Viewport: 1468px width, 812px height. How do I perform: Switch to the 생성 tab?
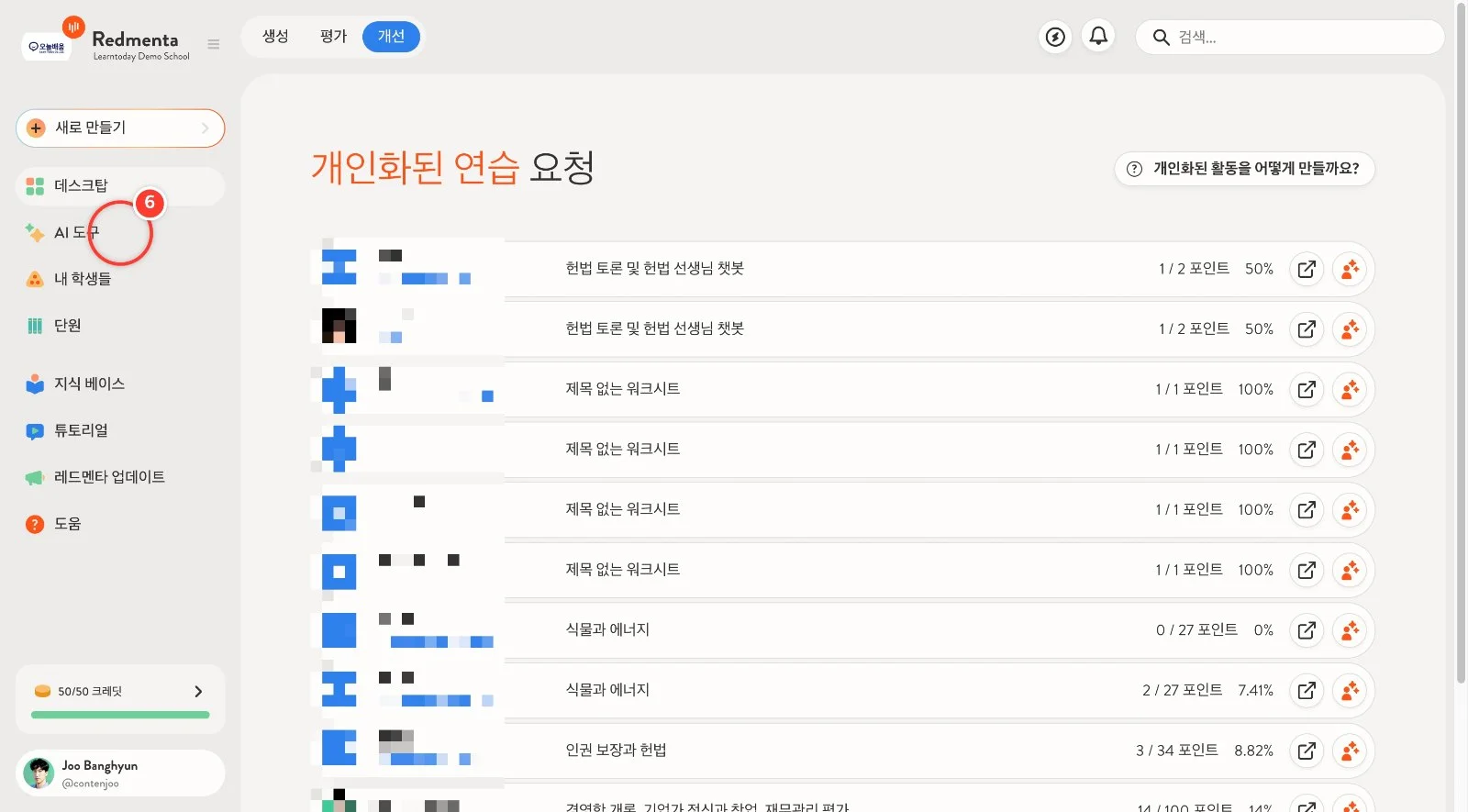tap(275, 37)
